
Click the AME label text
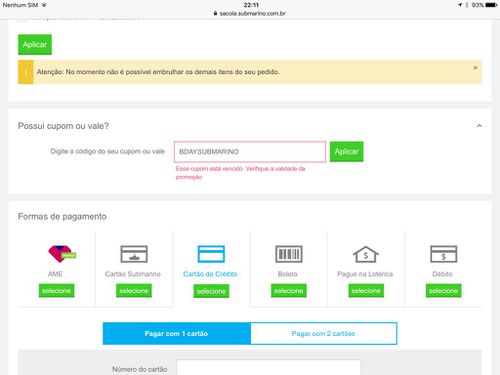tap(55, 274)
